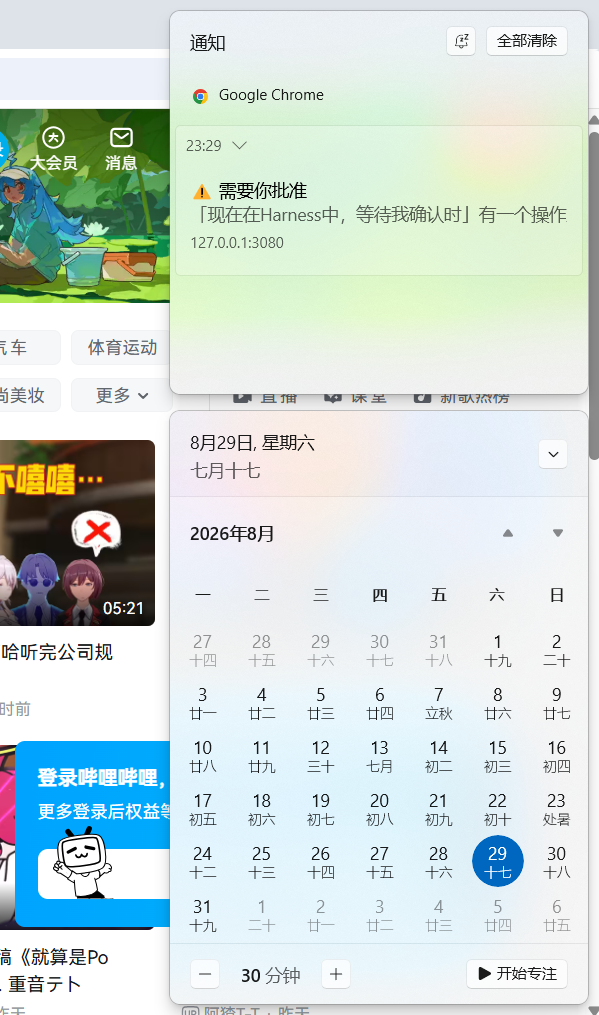Screen dimensions: 599x1015
Task: Select August 20 初八 in calendar
Action: tap(379, 809)
